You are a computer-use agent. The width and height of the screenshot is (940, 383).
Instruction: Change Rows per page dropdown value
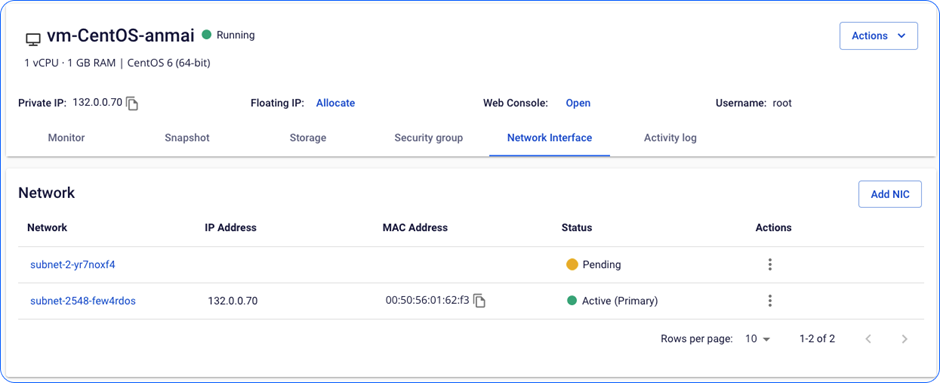tap(758, 339)
